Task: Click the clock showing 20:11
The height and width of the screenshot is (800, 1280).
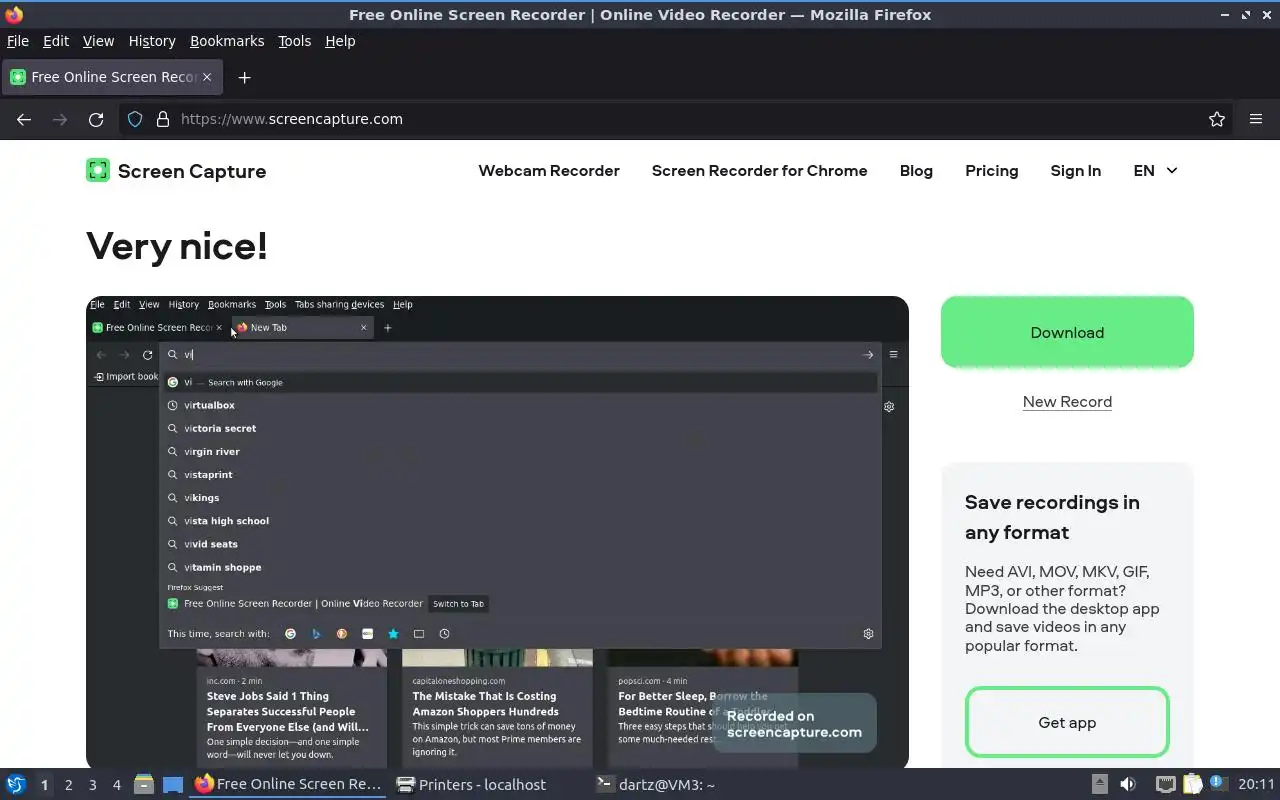Action: (x=1256, y=785)
